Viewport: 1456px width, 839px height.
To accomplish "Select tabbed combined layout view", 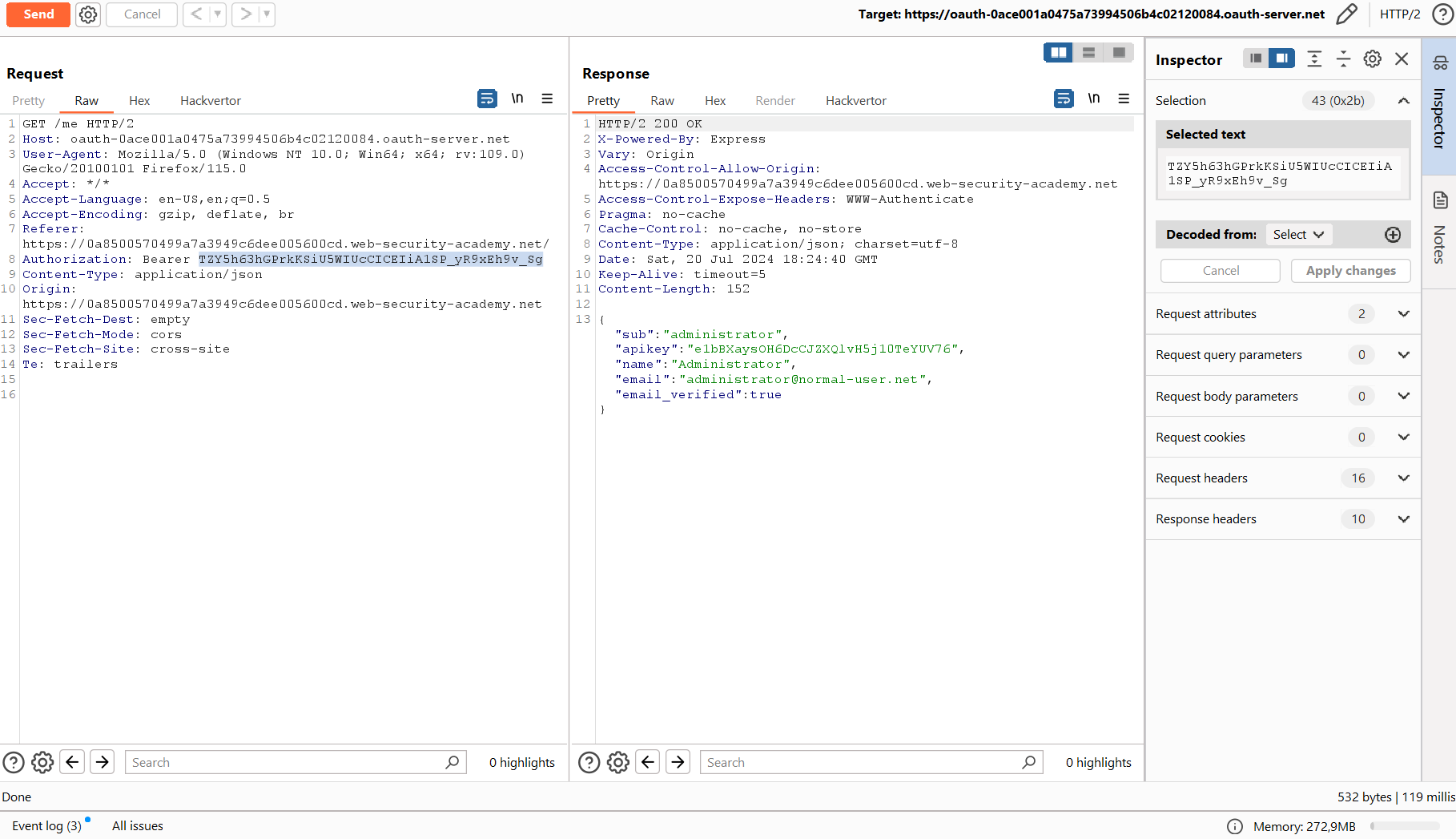I will click(x=1119, y=53).
